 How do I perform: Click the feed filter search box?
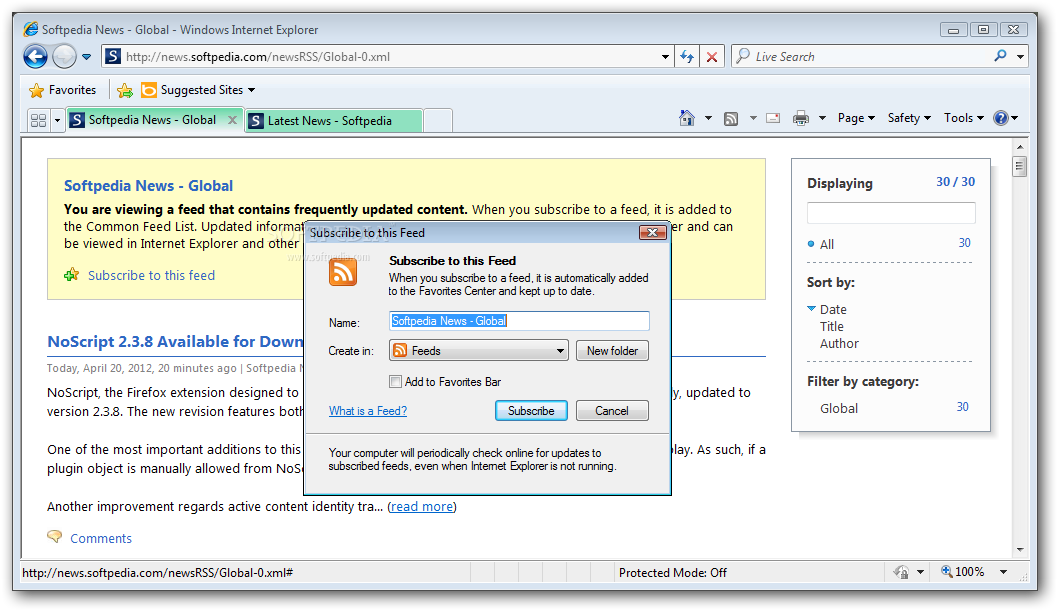(x=891, y=213)
